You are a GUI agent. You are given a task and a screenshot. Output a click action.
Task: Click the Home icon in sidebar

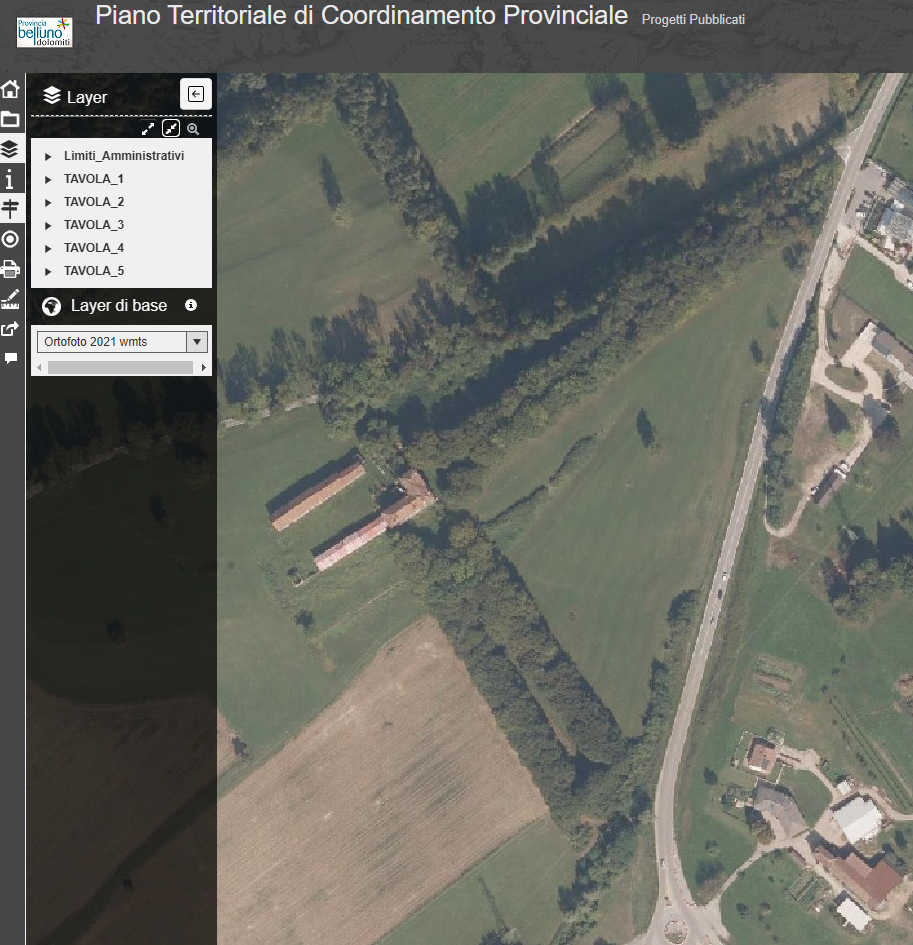click(x=10, y=89)
